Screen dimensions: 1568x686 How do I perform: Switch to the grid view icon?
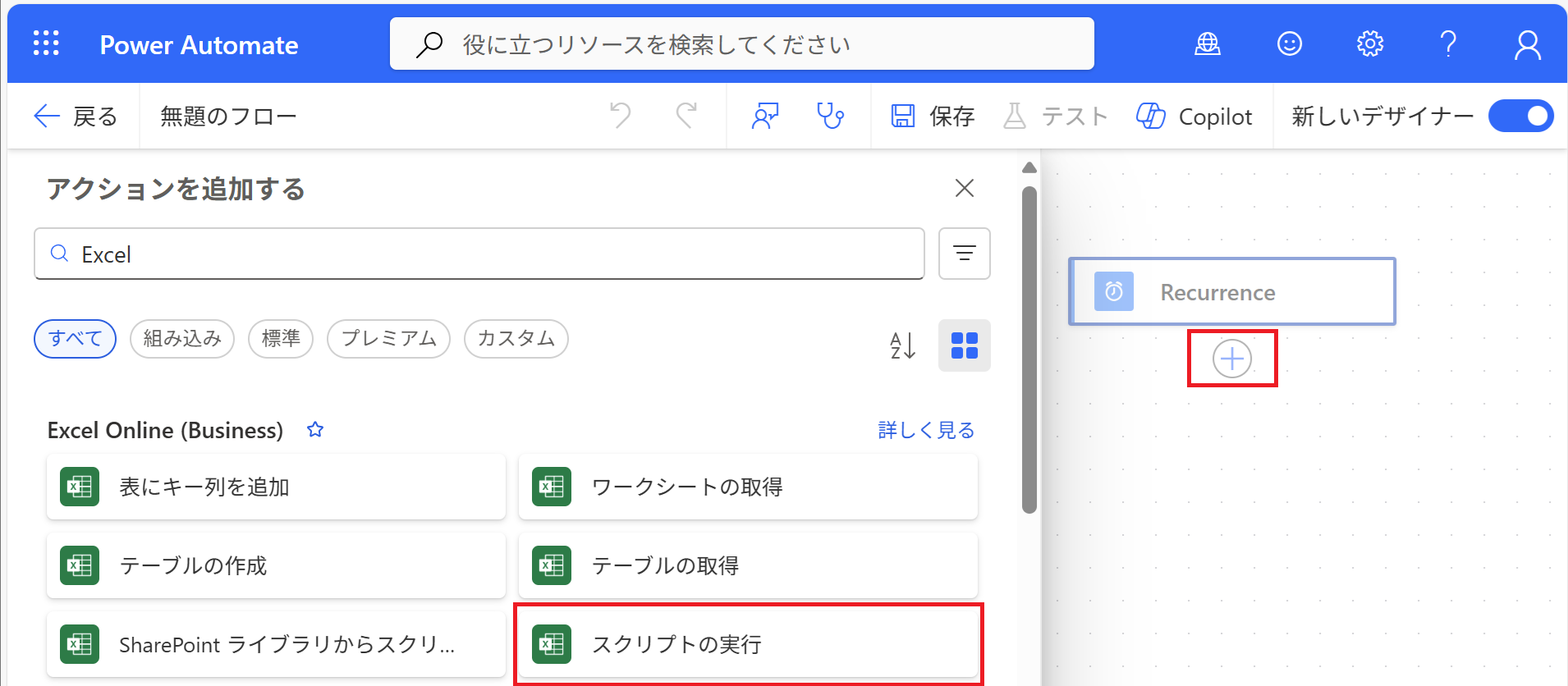[965, 345]
